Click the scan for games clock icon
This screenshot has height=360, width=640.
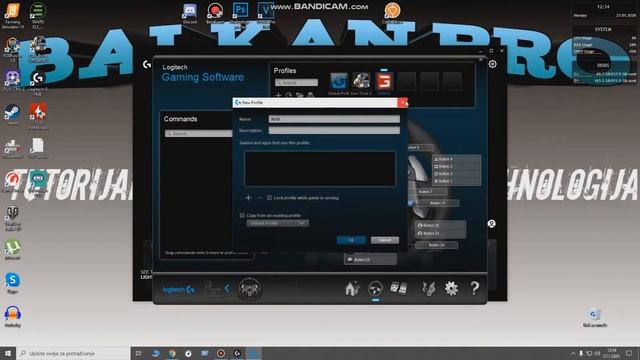pyautogui.click(x=289, y=95)
